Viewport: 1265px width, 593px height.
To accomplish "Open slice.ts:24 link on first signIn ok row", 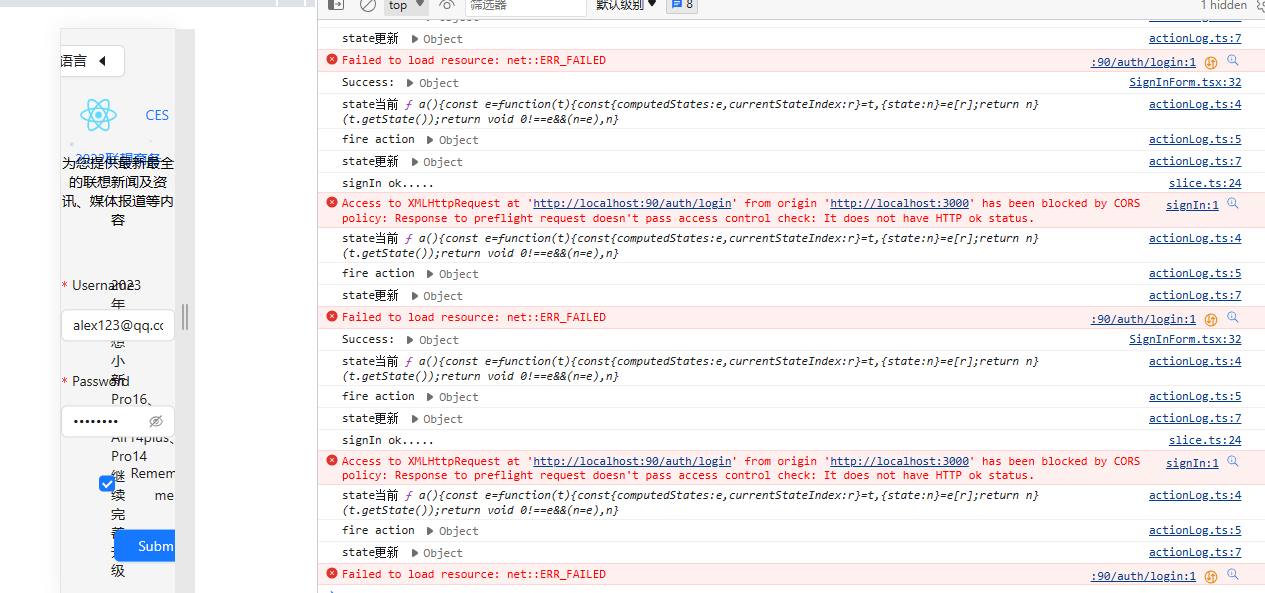I will 1205,184.
